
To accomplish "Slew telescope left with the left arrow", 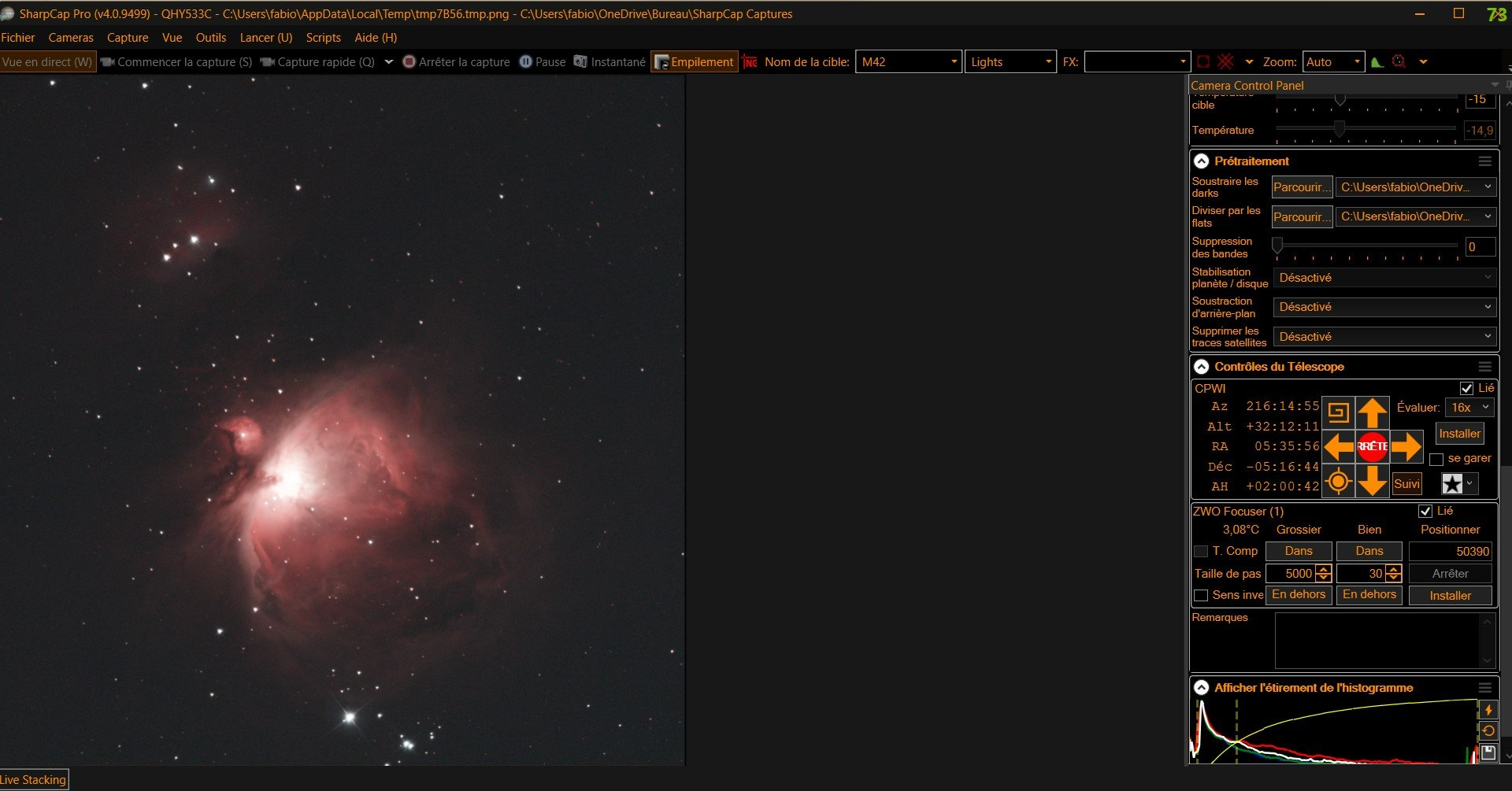I will 1338,446.
